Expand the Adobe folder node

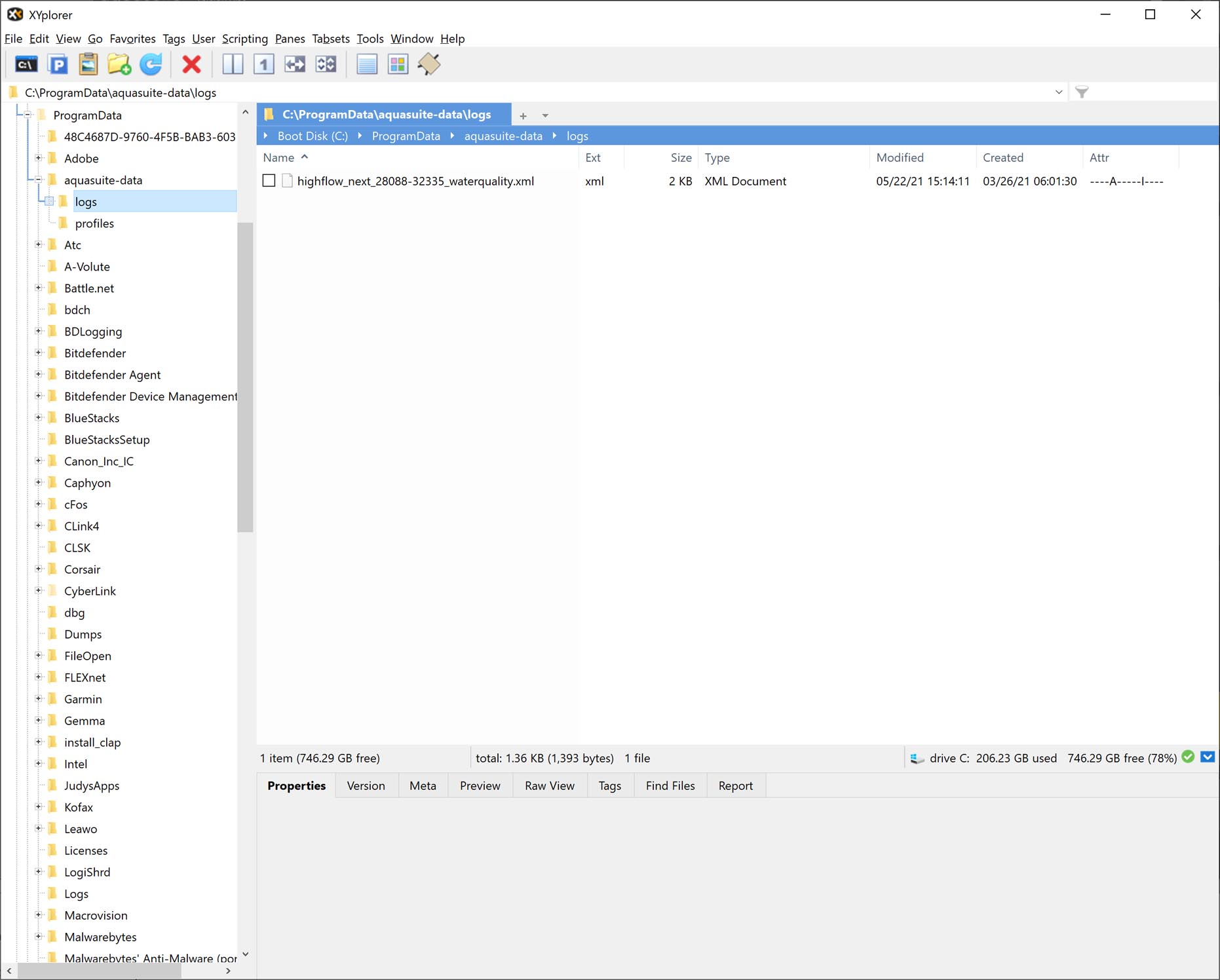point(38,158)
